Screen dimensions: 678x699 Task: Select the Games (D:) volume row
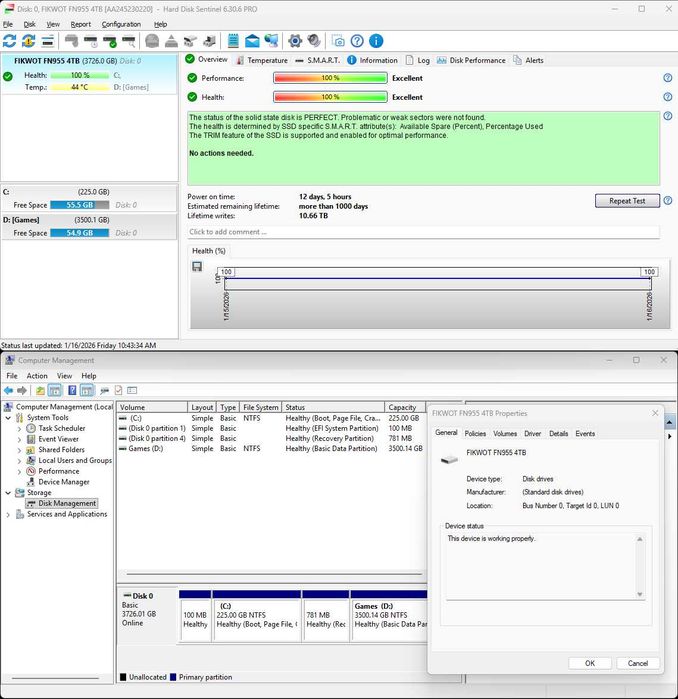(x=271, y=448)
